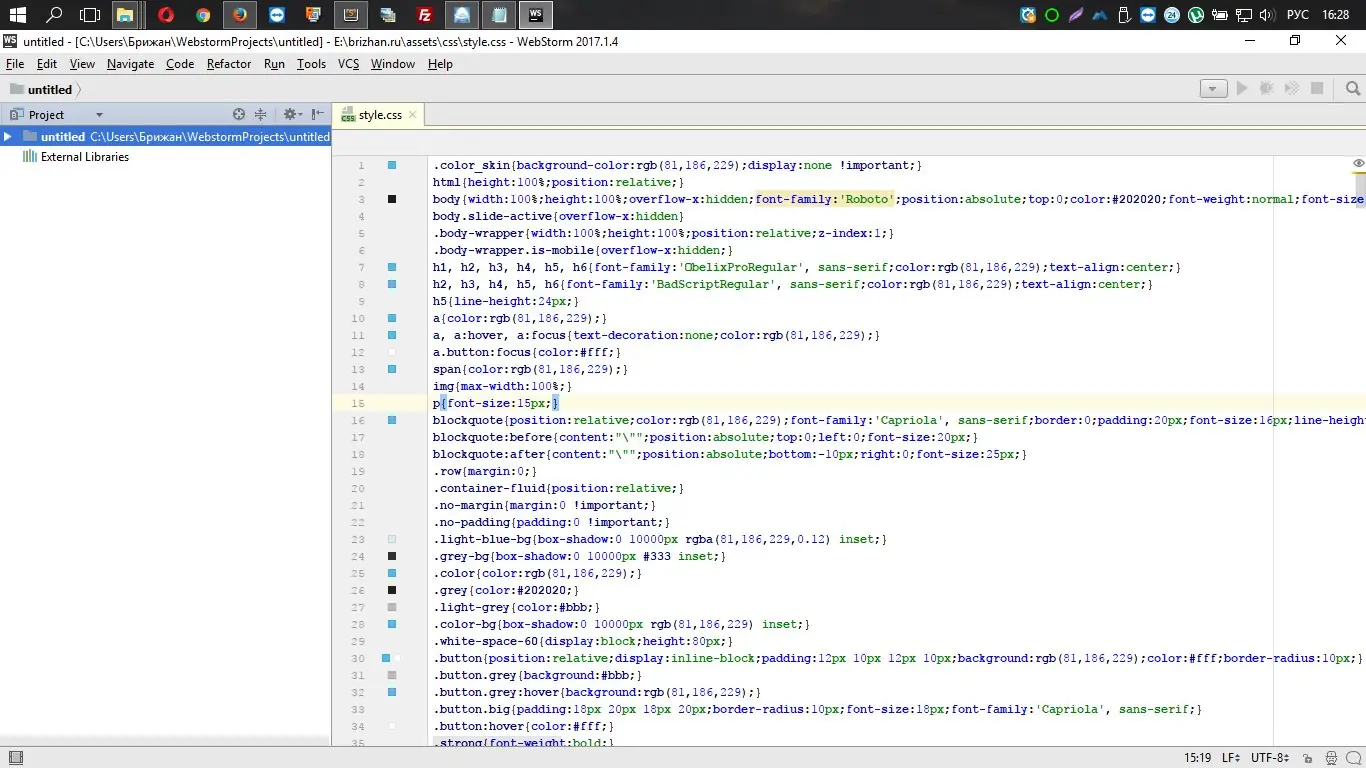Image resolution: width=1366 pixels, height=768 pixels.
Task: Expand the untitled project folder tree node
Action: click(8, 137)
